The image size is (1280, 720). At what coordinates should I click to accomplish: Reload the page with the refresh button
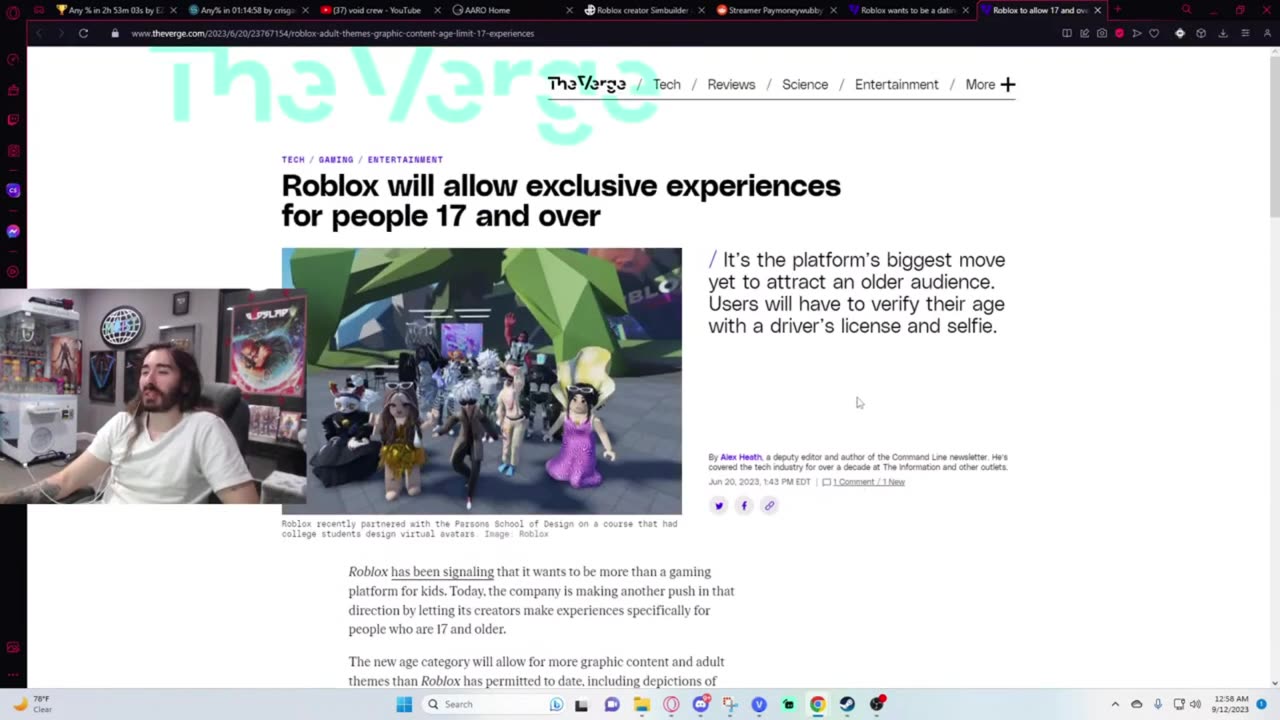coord(83,33)
